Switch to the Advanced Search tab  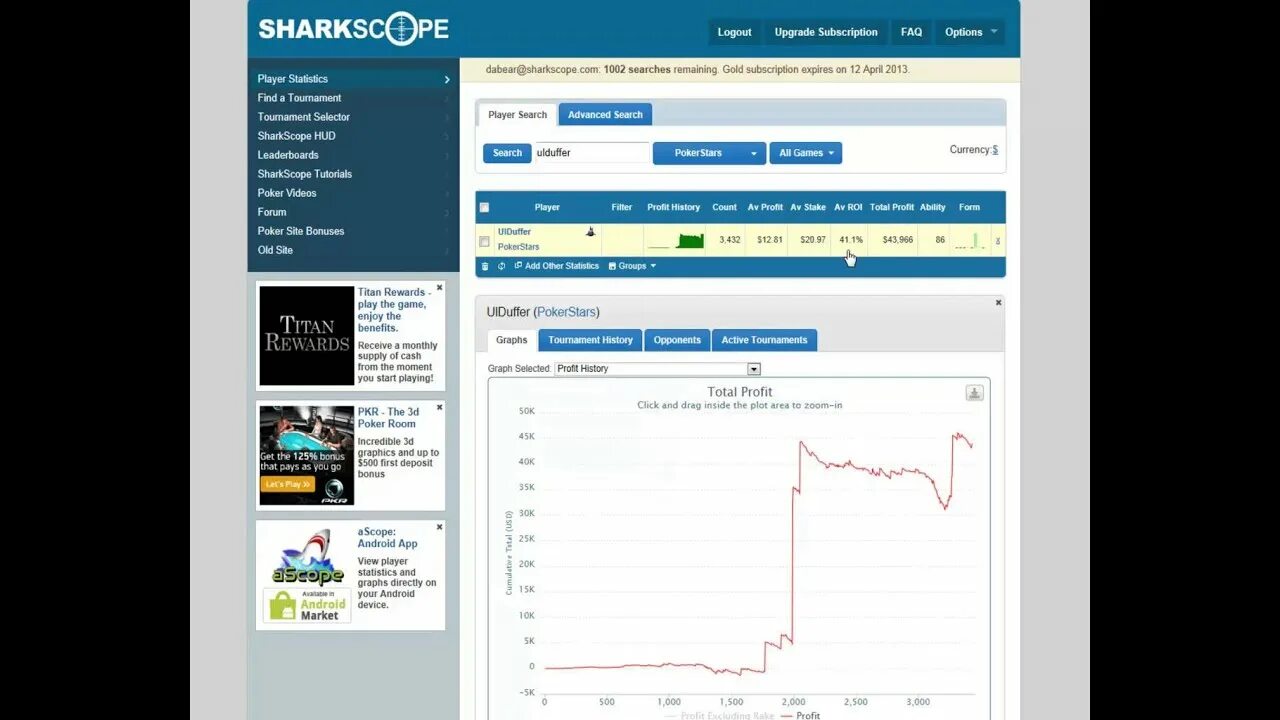pyautogui.click(x=605, y=115)
